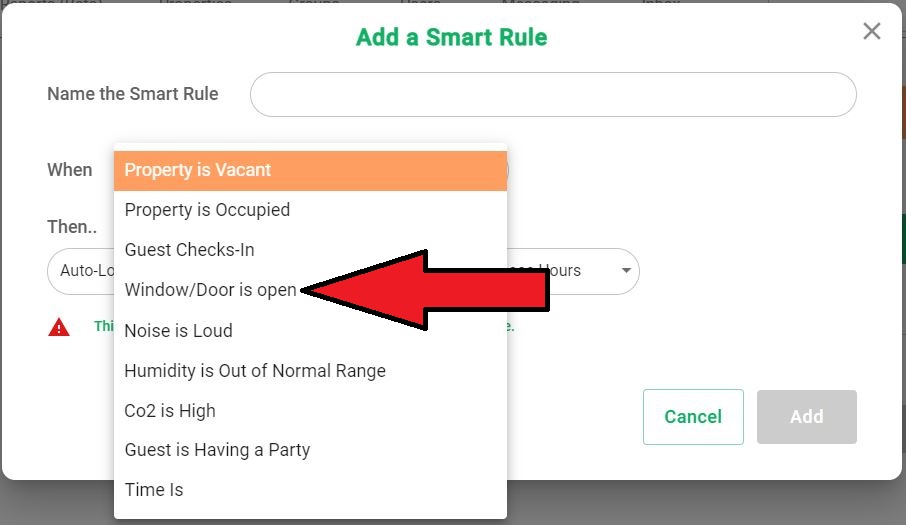Select Humidity is Out of Normal Range
Screen dimensions: 906x525
click(310, 370)
